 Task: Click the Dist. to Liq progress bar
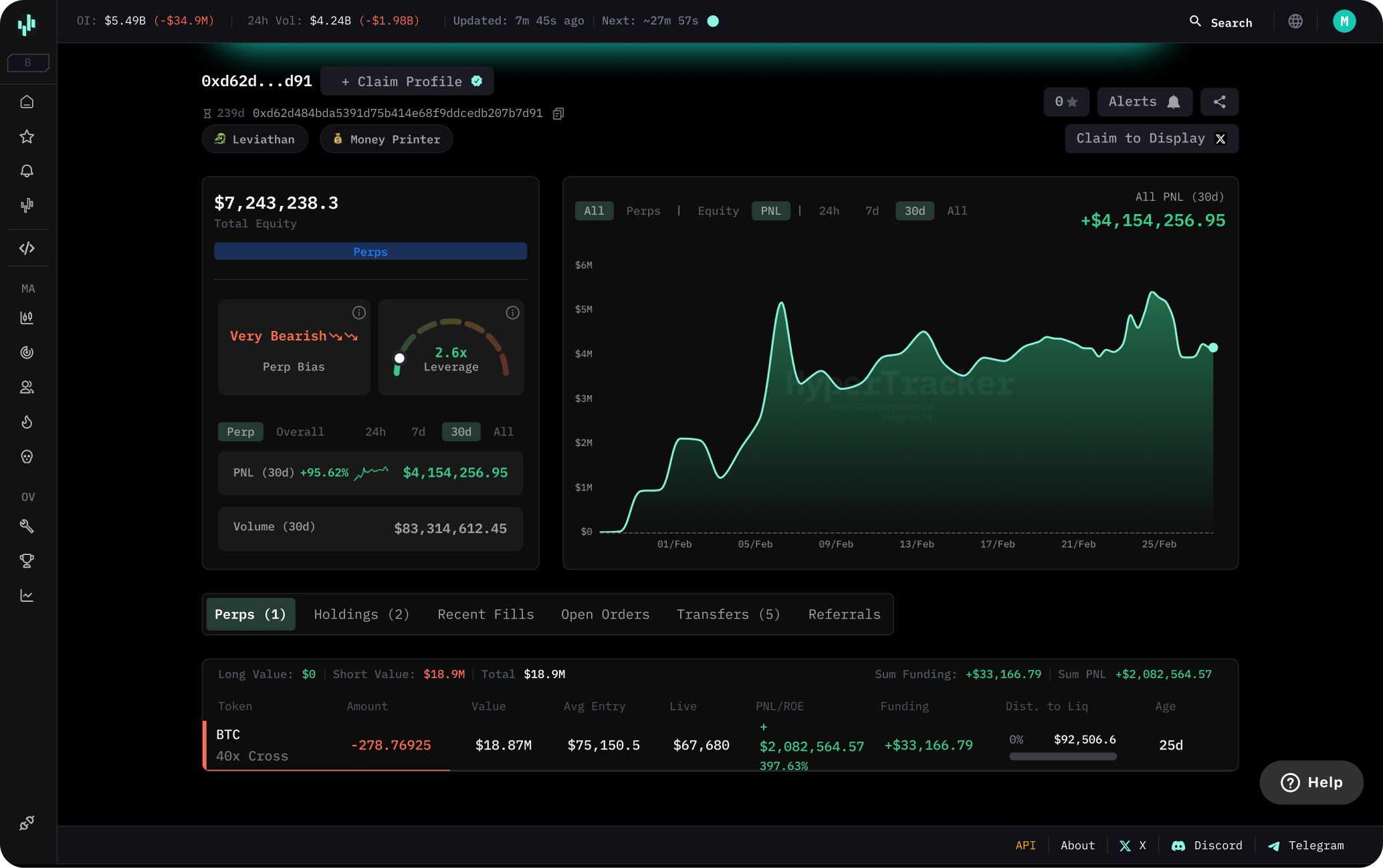pyautogui.click(x=1062, y=756)
